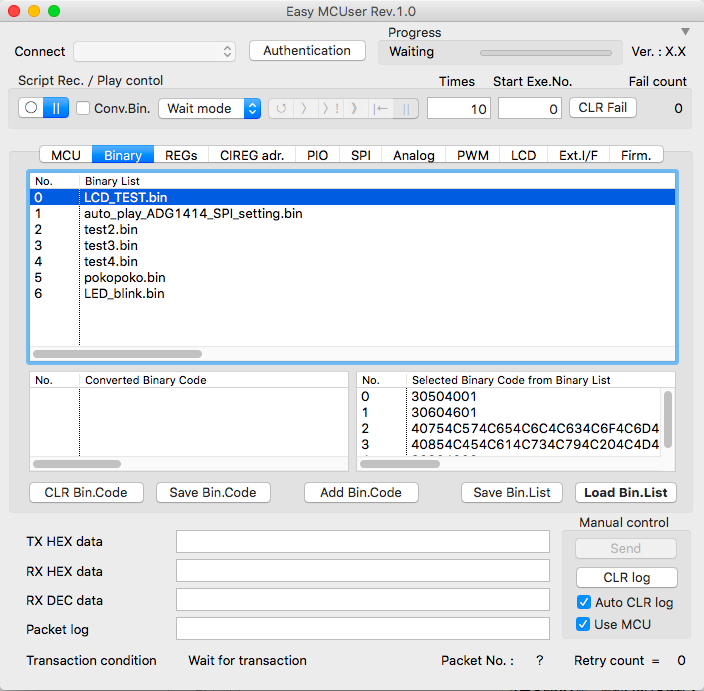Click the grey pause playback icon
The height and width of the screenshot is (691, 704).
[x=406, y=109]
